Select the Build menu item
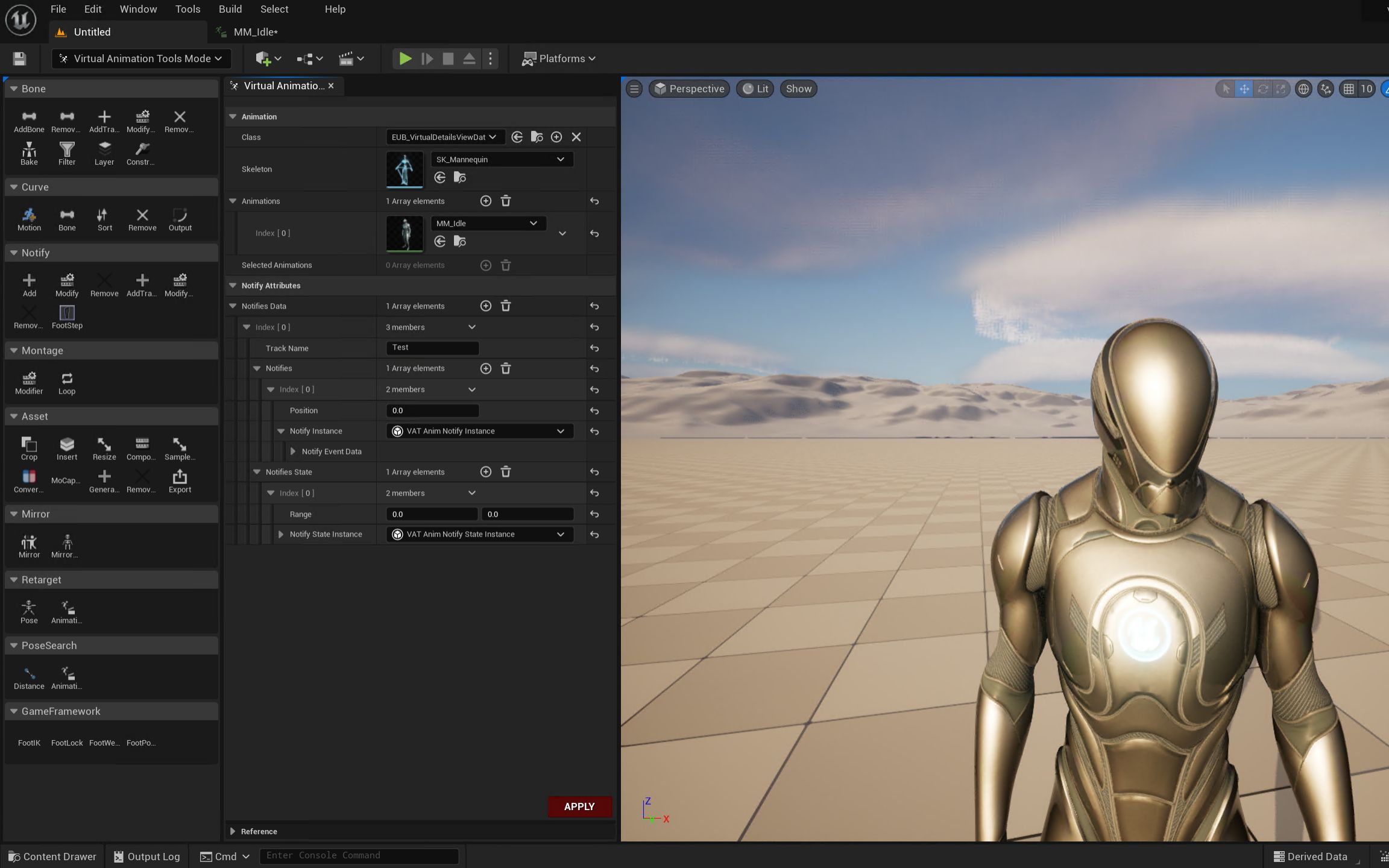Viewport: 1389px width, 868px height. click(229, 9)
